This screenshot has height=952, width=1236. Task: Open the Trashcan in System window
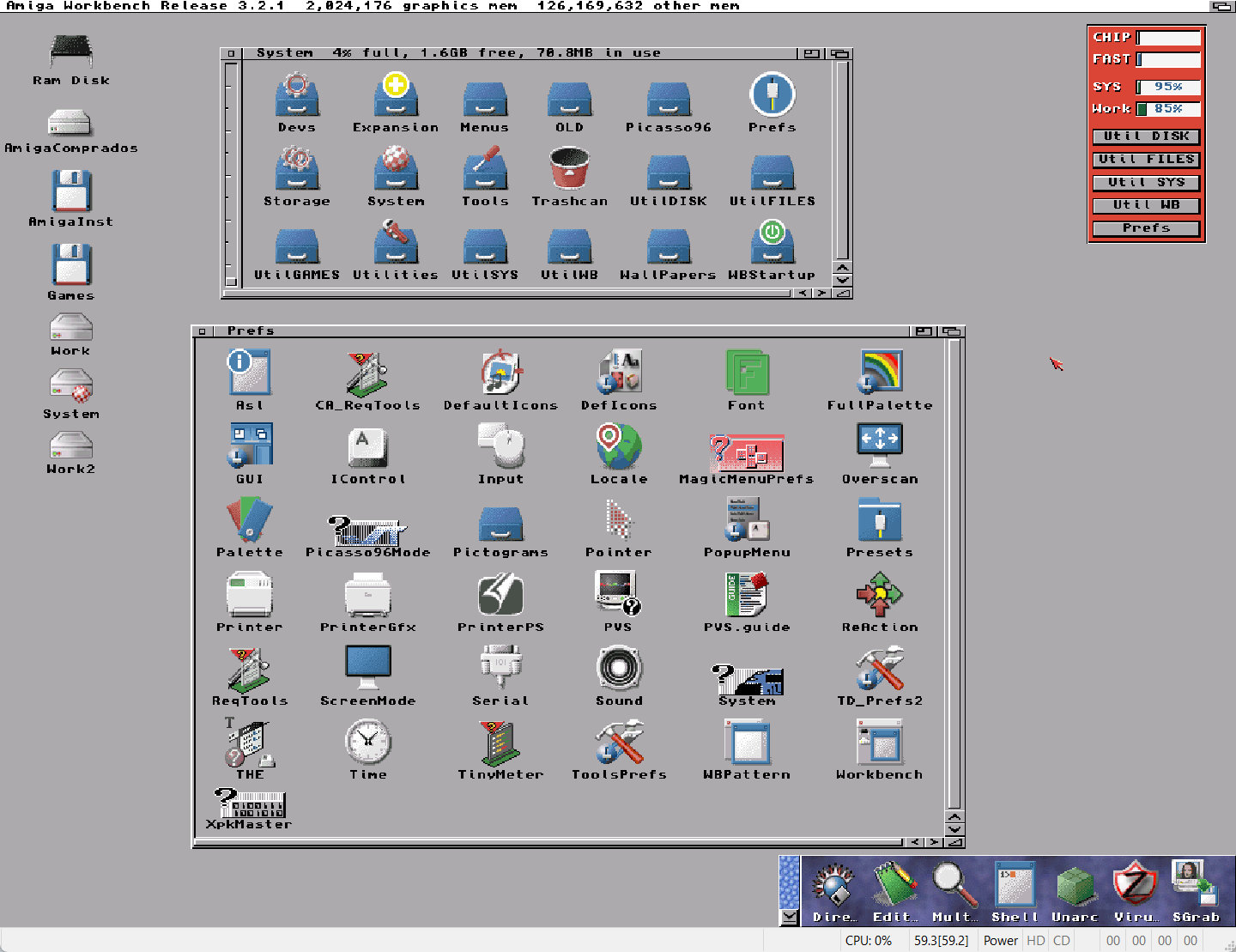tap(569, 168)
